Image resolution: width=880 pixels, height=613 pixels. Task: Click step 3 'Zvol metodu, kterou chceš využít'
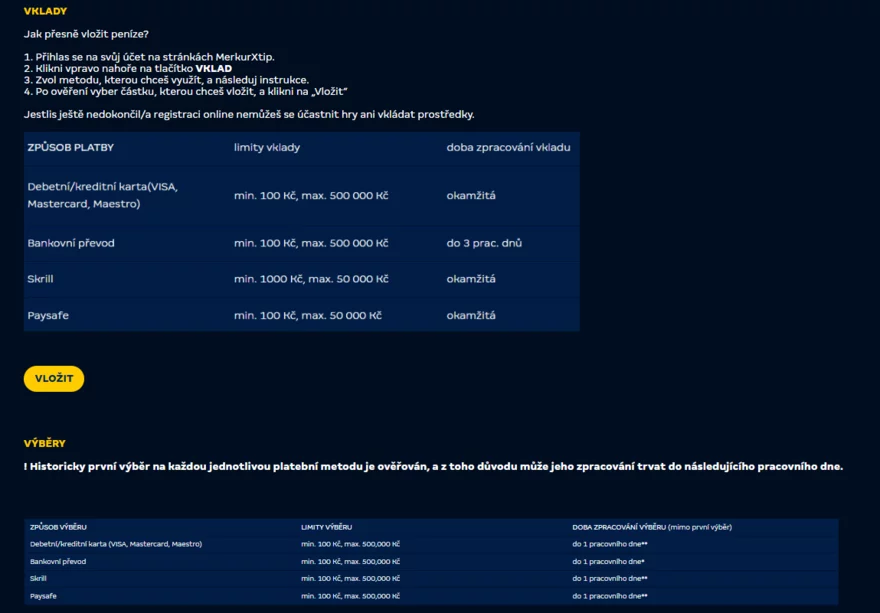tap(166, 80)
